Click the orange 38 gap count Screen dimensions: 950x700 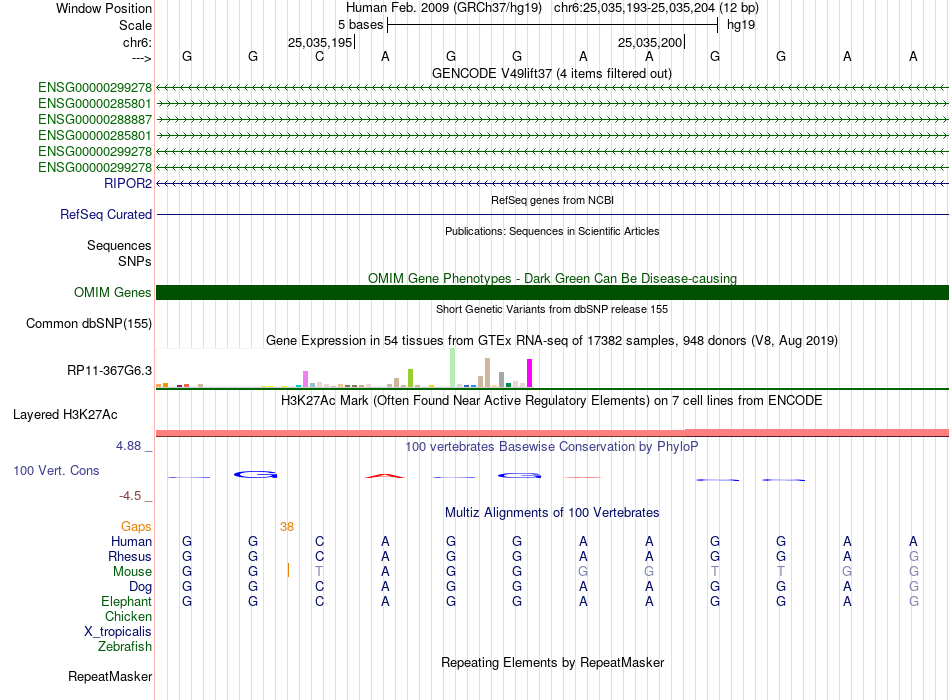(287, 527)
